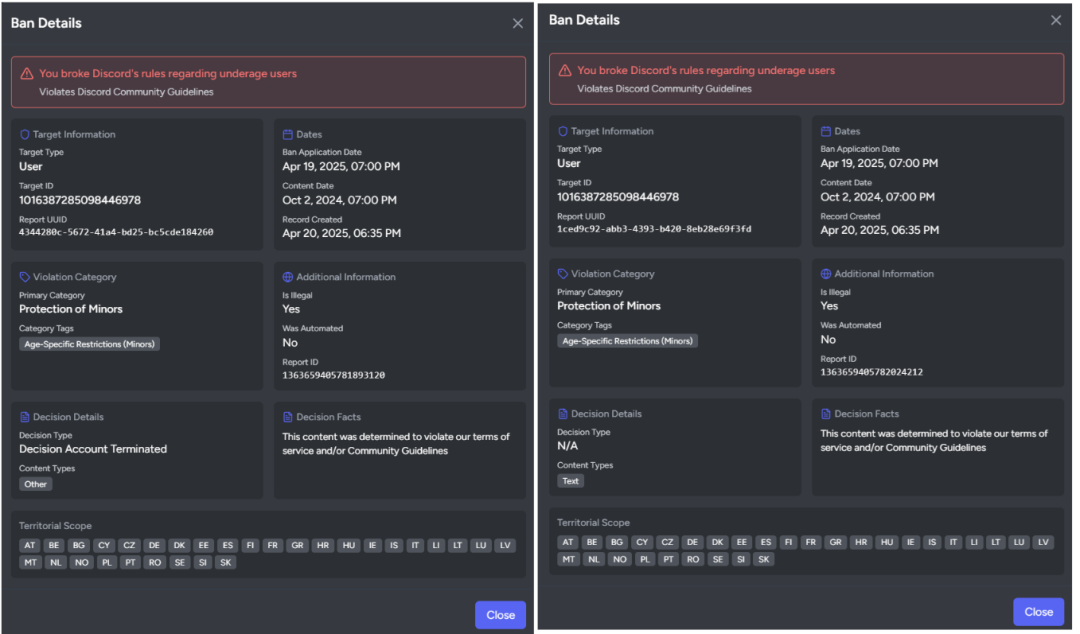Click Report UUID starting 4344280c
1080x634 pixels.
[116, 232]
